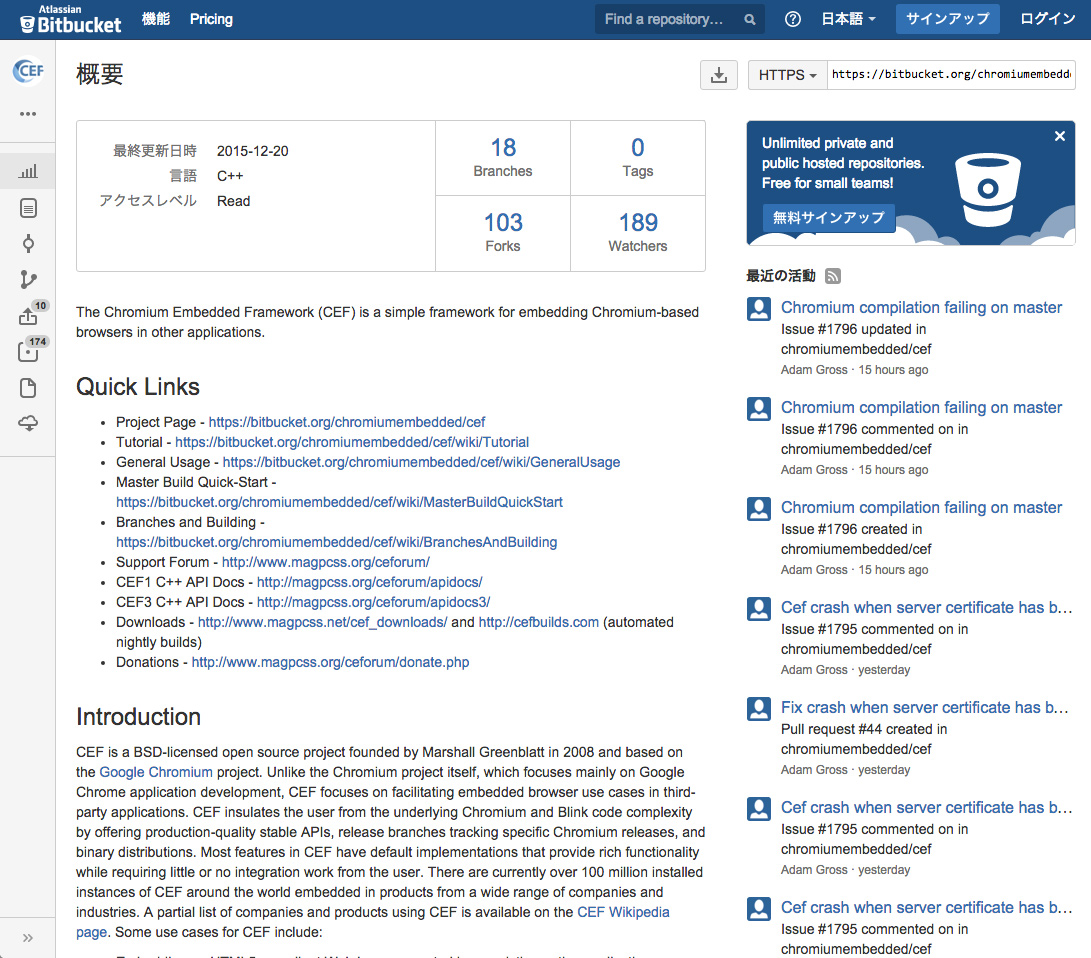Click the Bitbucket bucket illustration in banner

click(987, 190)
